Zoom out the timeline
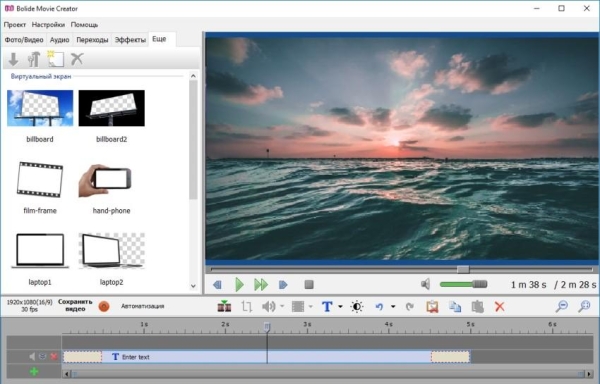 pos(561,306)
